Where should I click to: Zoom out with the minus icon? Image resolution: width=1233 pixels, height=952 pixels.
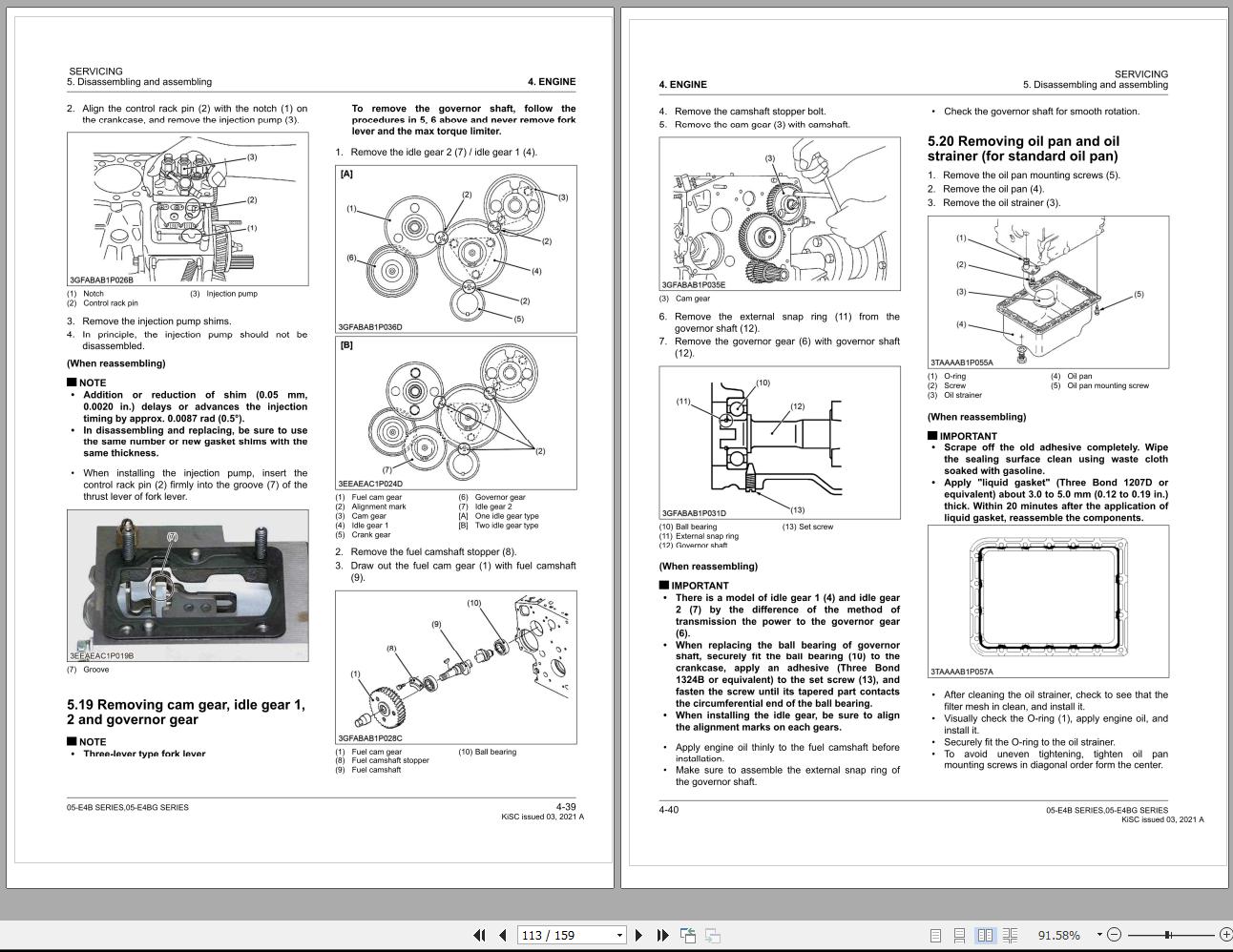[1114, 934]
